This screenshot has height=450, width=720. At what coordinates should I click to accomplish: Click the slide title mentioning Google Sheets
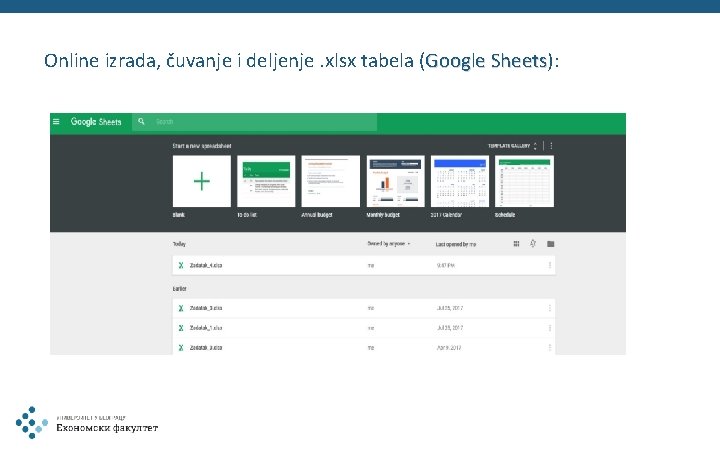click(301, 61)
